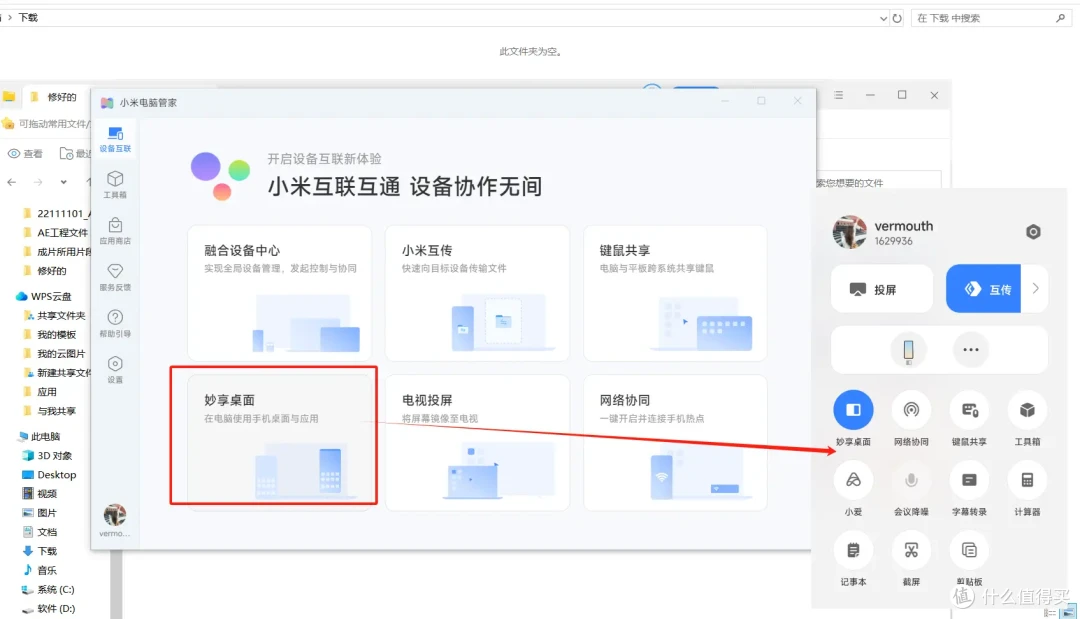Open 帮助引导 help guide in sidebar

(115, 323)
